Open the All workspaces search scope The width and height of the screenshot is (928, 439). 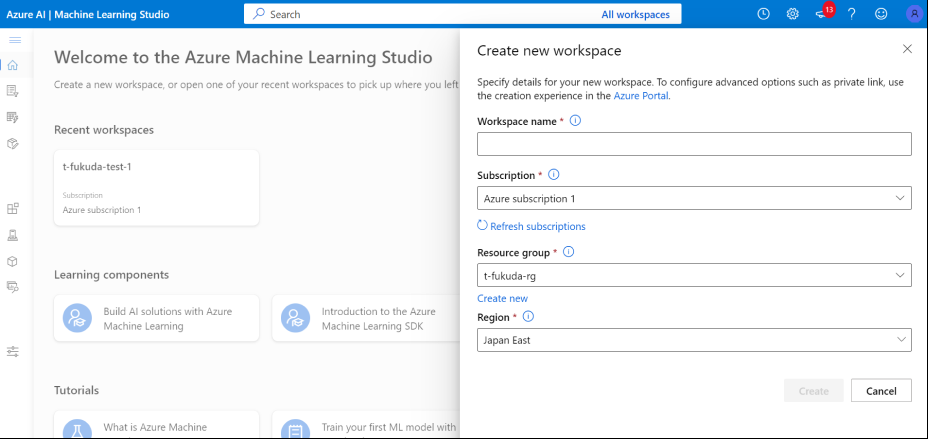pyautogui.click(x=635, y=14)
